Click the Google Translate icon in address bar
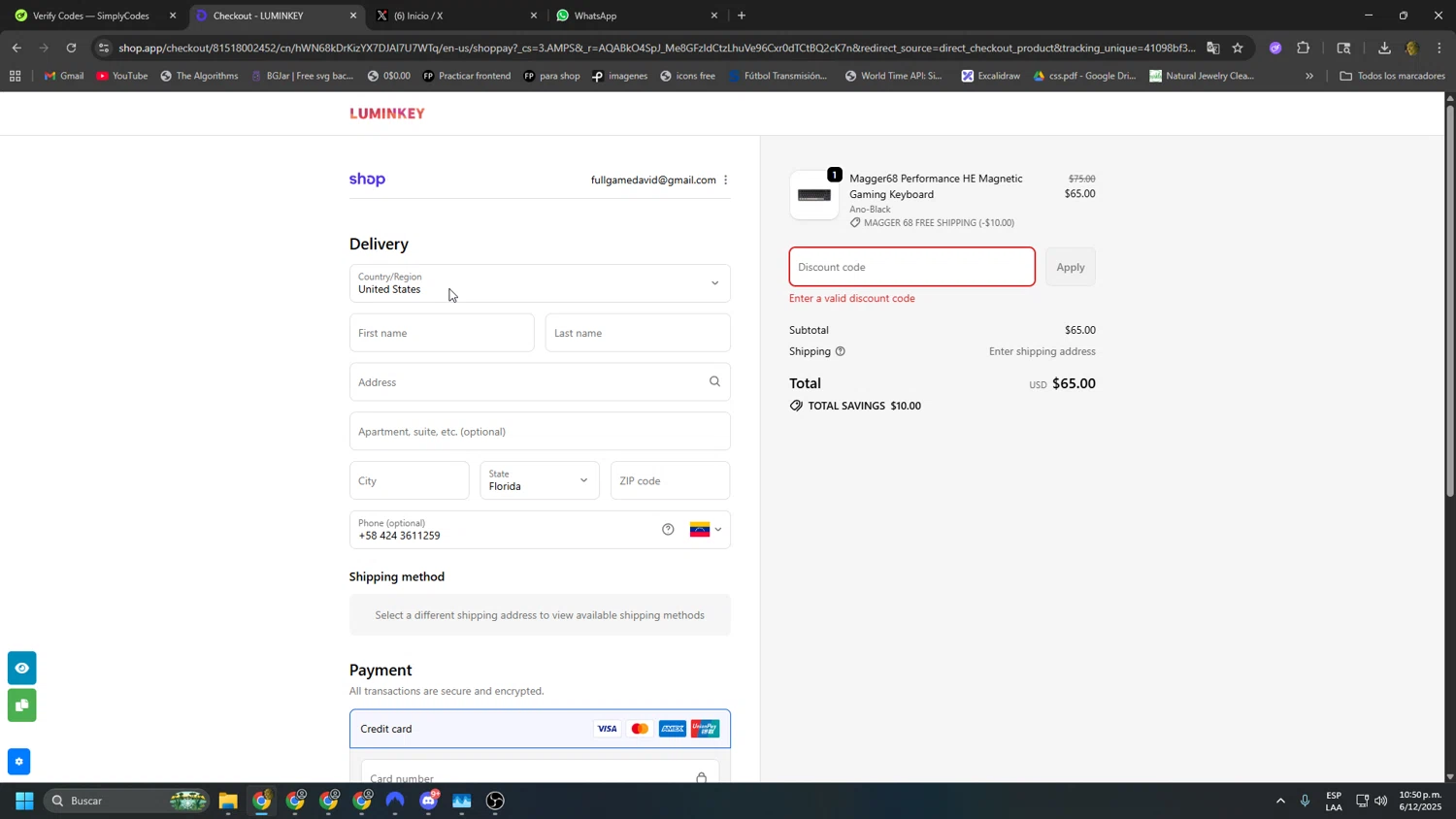Viewport: 1456px width, 819px height. click(1212, 48)
